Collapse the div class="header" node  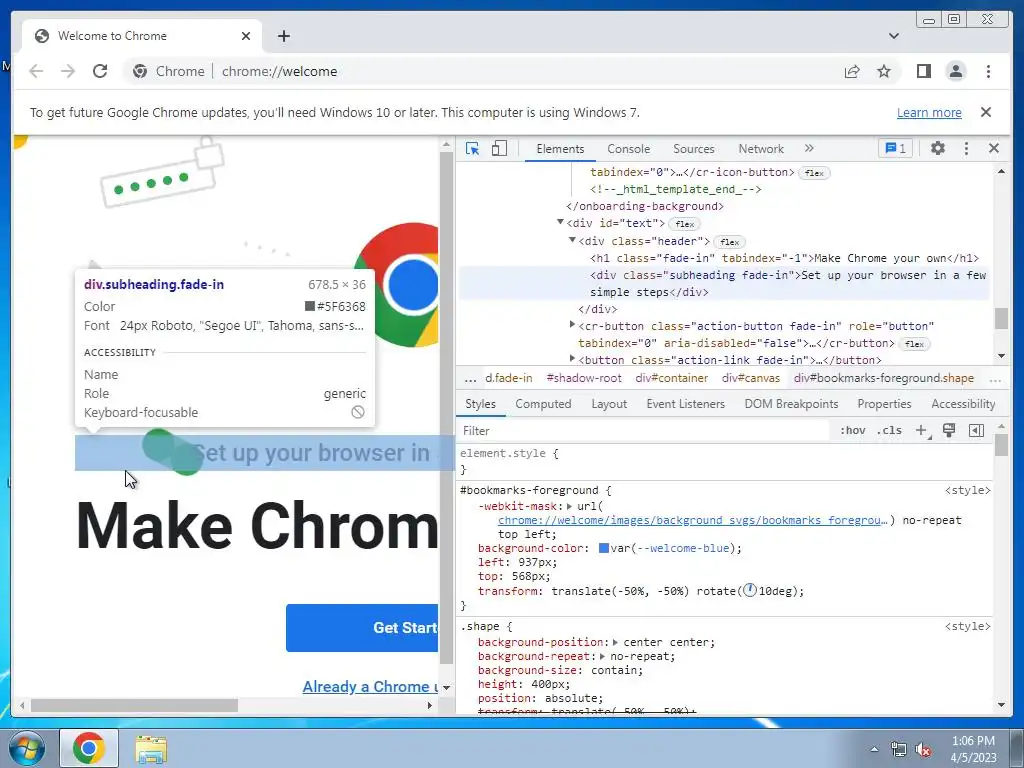(572, 240)
